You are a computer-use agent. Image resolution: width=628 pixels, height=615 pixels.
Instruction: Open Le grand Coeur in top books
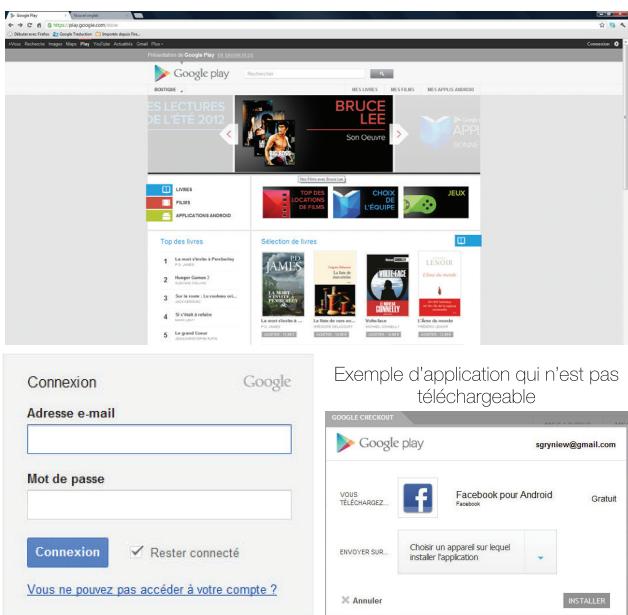pos(191,333)
